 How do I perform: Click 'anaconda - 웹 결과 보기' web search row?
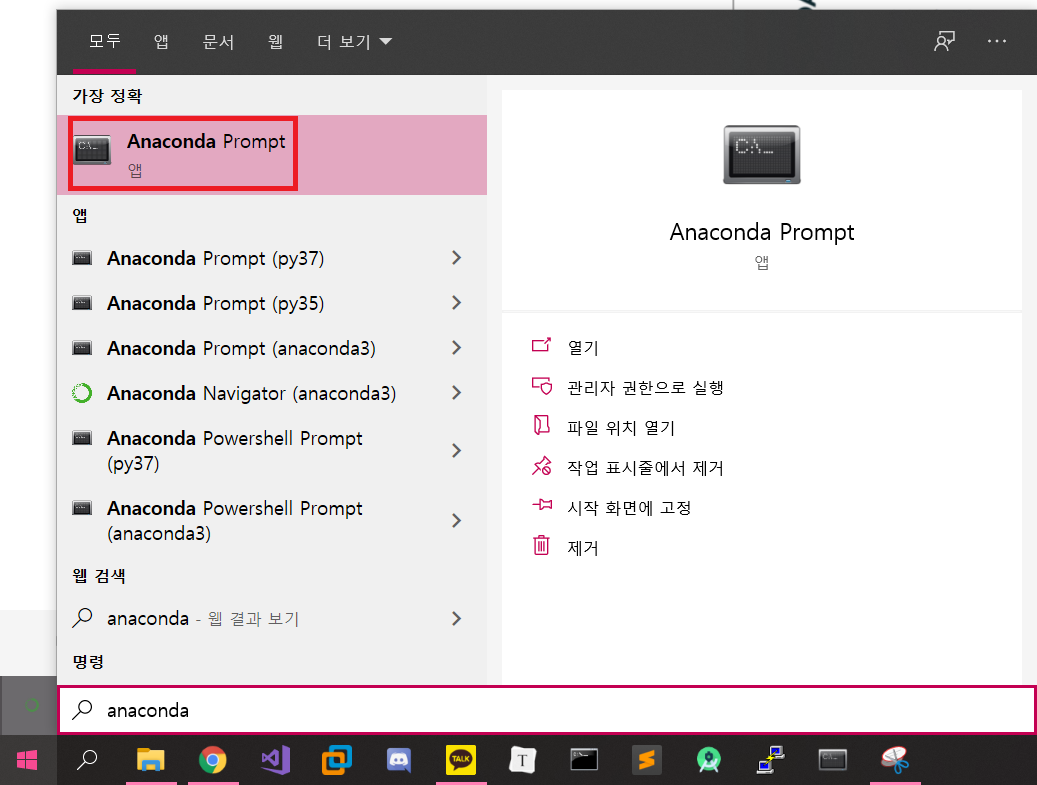[x=272, y=618]
